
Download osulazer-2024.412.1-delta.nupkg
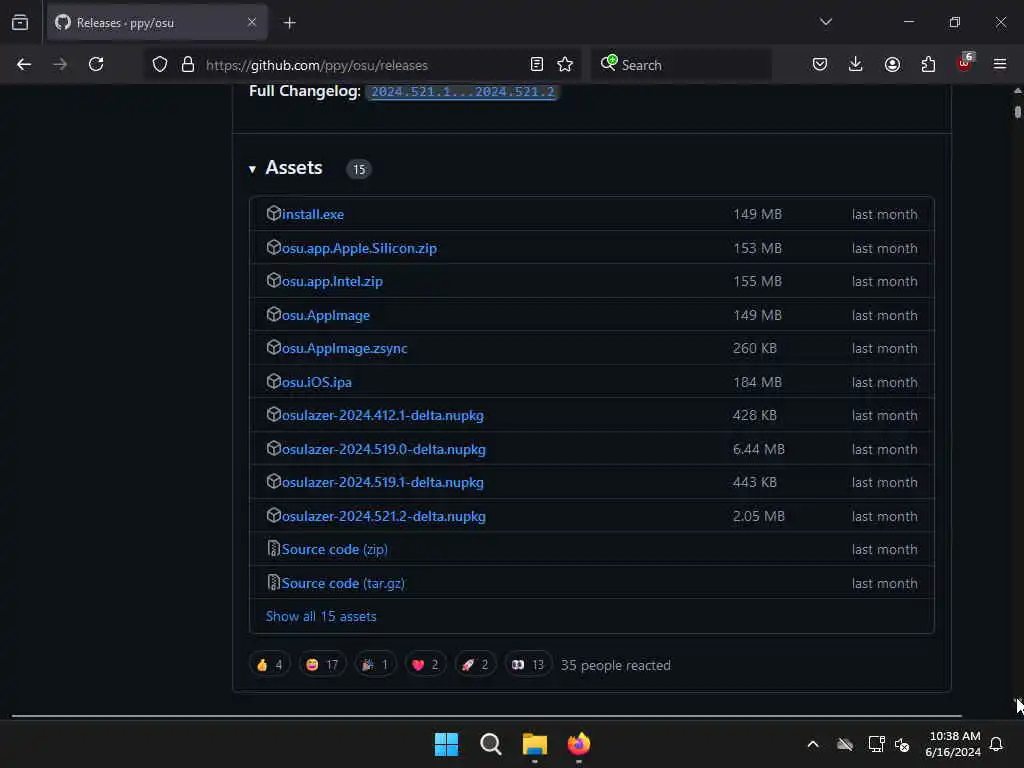383,415
